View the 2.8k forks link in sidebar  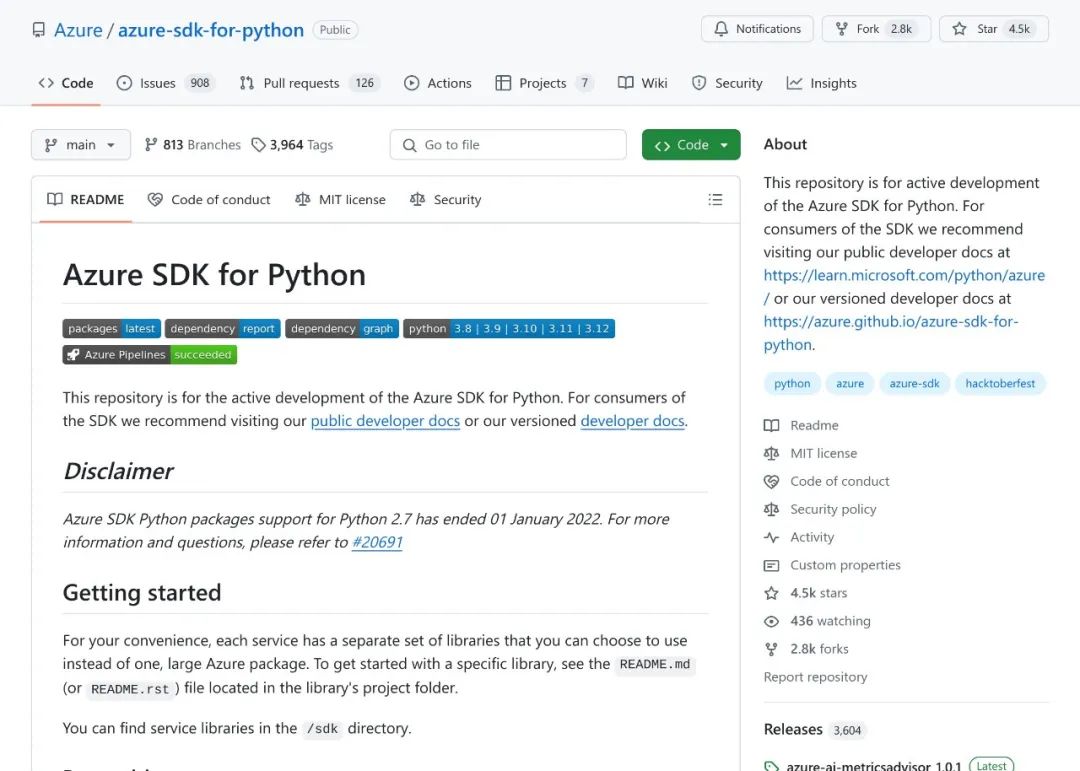820,649
